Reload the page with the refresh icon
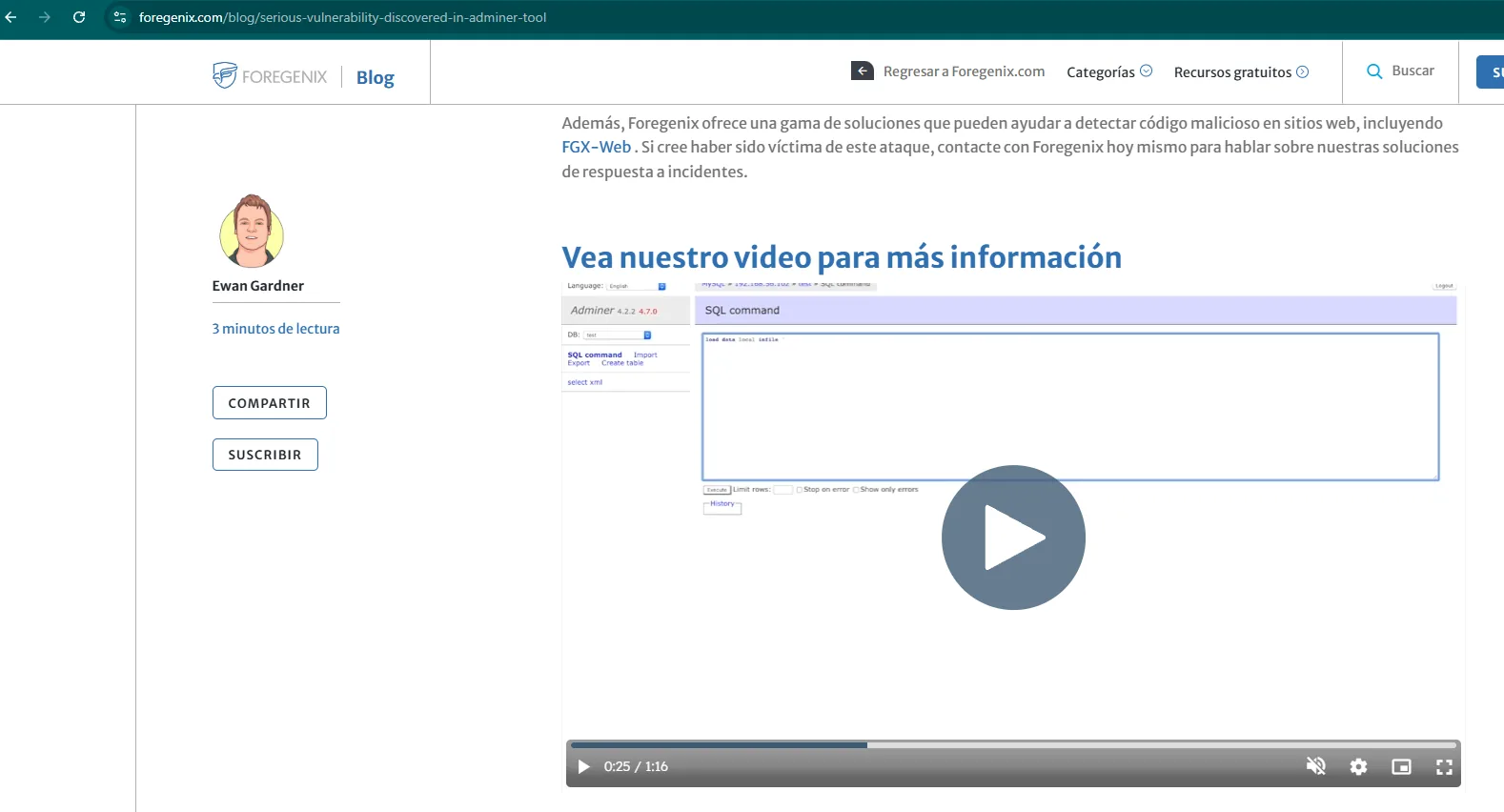The width and height of the screenshot is (1504, 812). coord(79,17)
